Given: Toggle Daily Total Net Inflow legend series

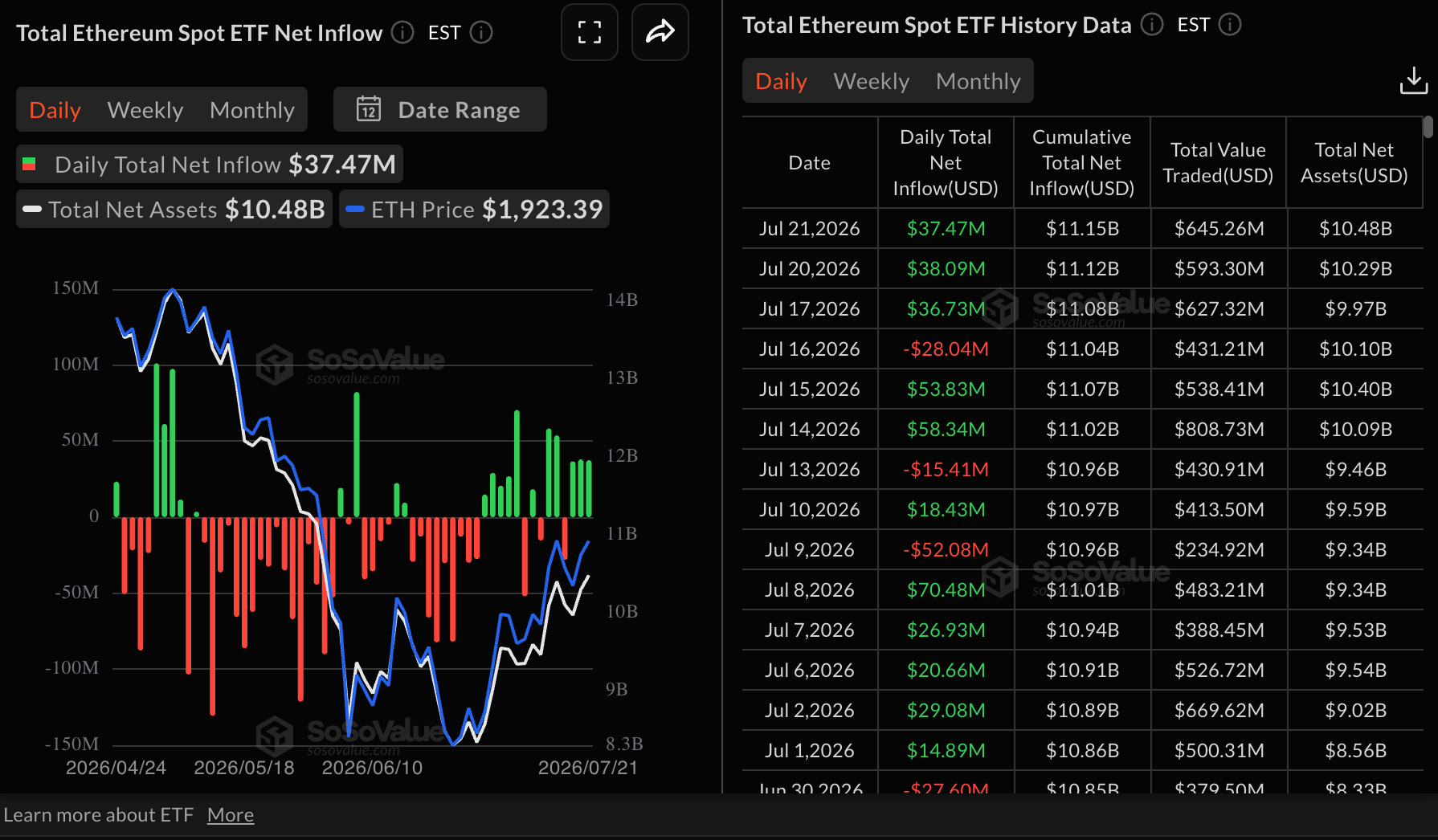Looking at the screenshot, I should coord(210,165).
